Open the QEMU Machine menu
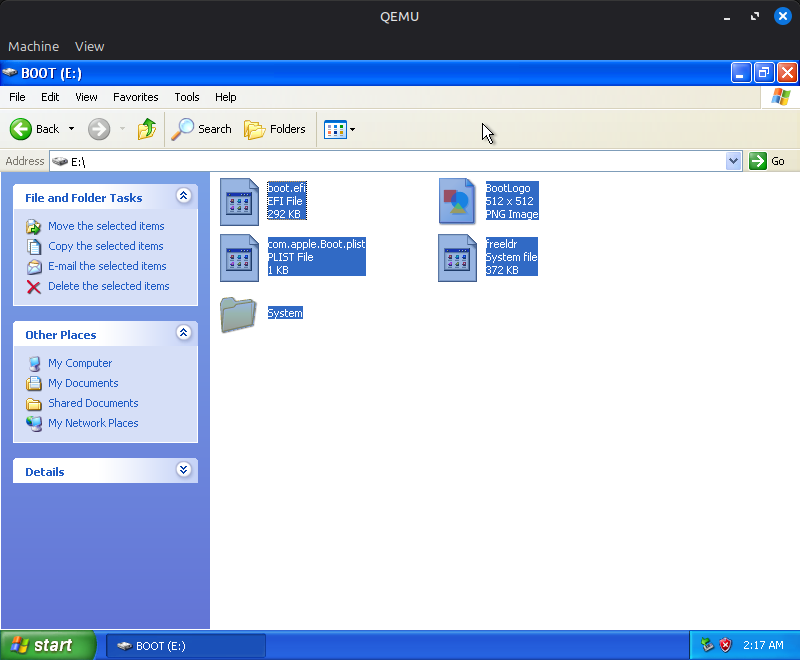The height and width of the screenshot is (660, 800). pos(33,46)
